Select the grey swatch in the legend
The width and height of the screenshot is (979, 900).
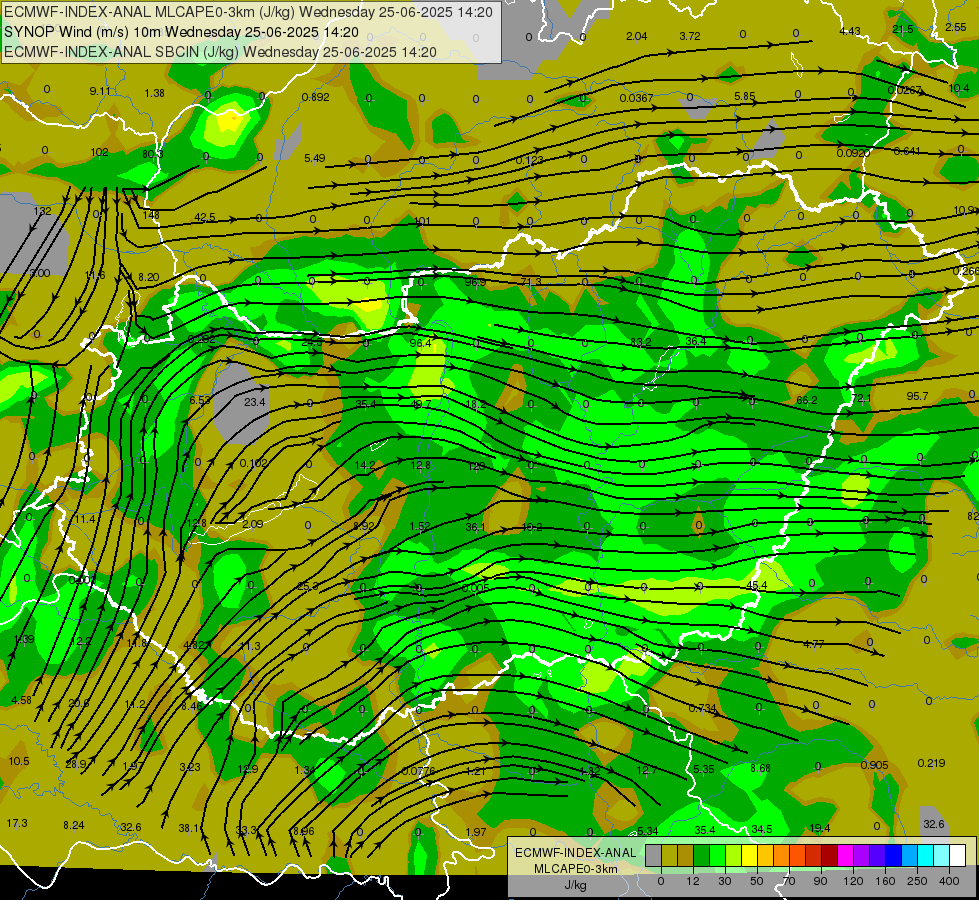(654, 856)
